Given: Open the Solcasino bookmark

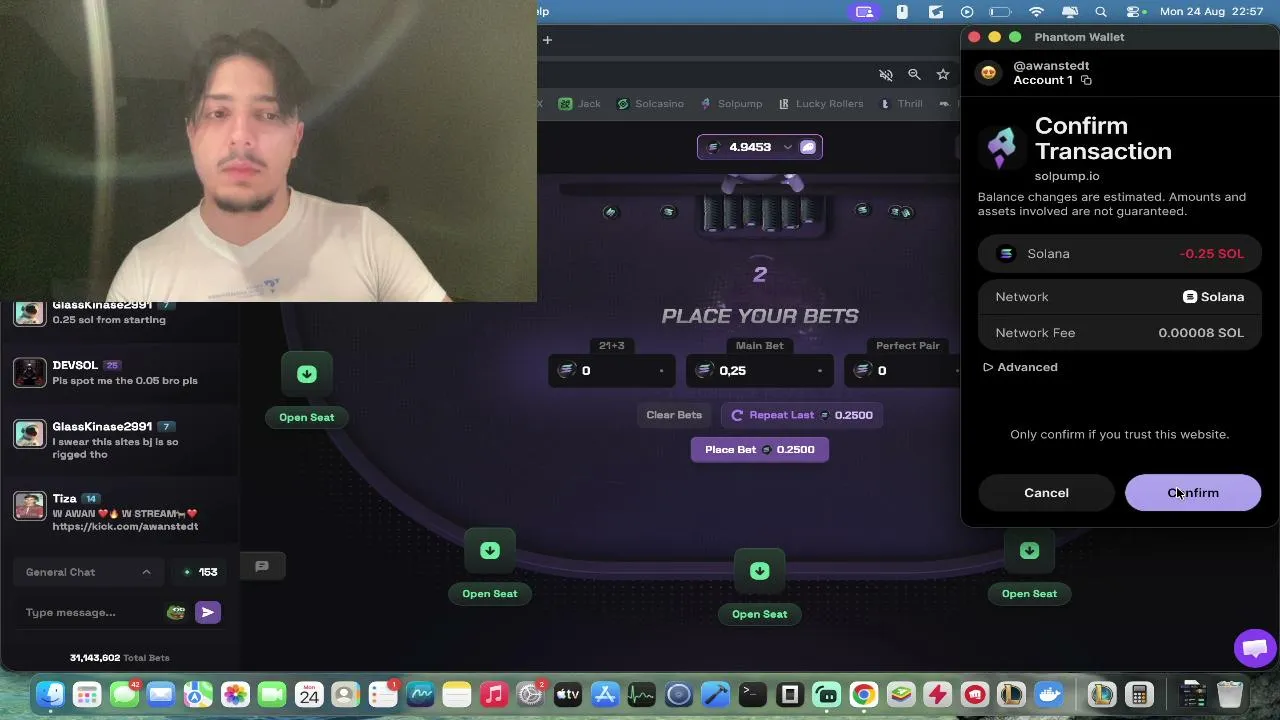Looking at the screenshot, I should (651, 104).
